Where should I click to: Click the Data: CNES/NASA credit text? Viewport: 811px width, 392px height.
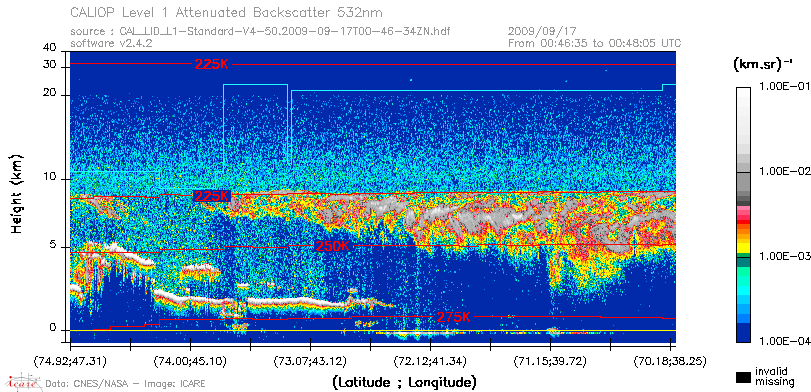(126, 384)
